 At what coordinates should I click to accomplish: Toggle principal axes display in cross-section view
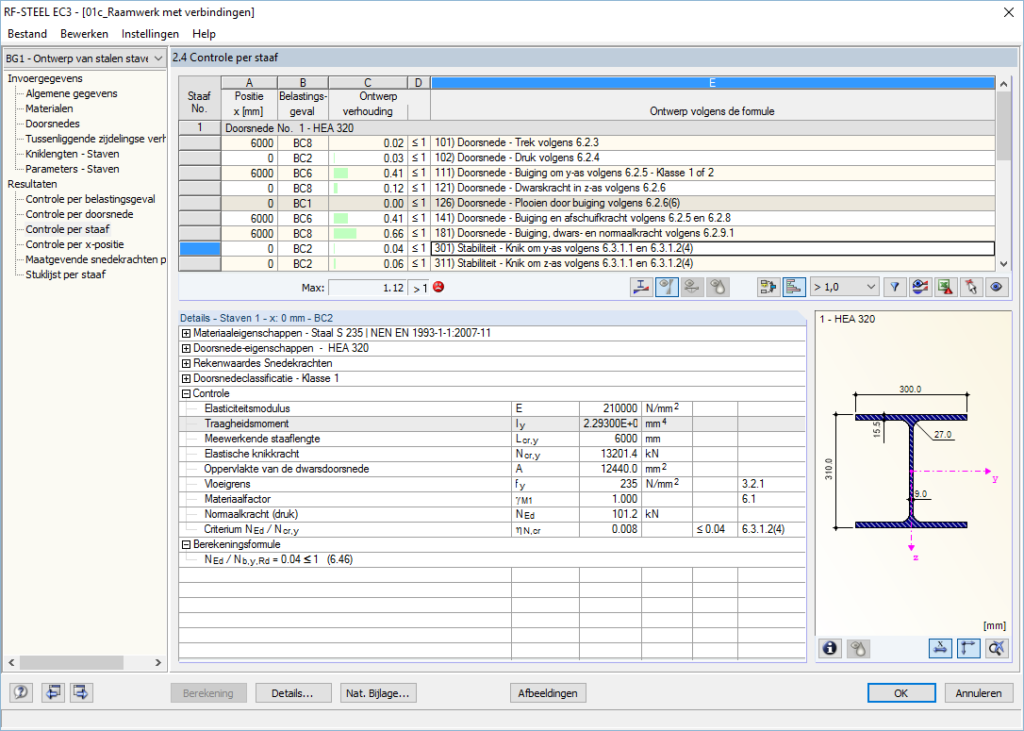pos(967,648)
